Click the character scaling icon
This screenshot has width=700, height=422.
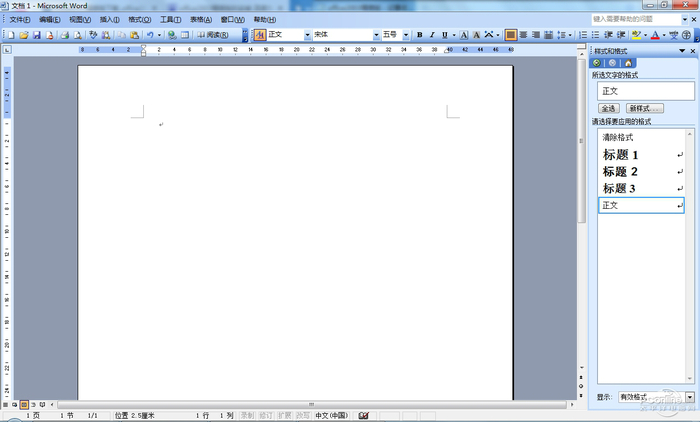coord(489,35)
